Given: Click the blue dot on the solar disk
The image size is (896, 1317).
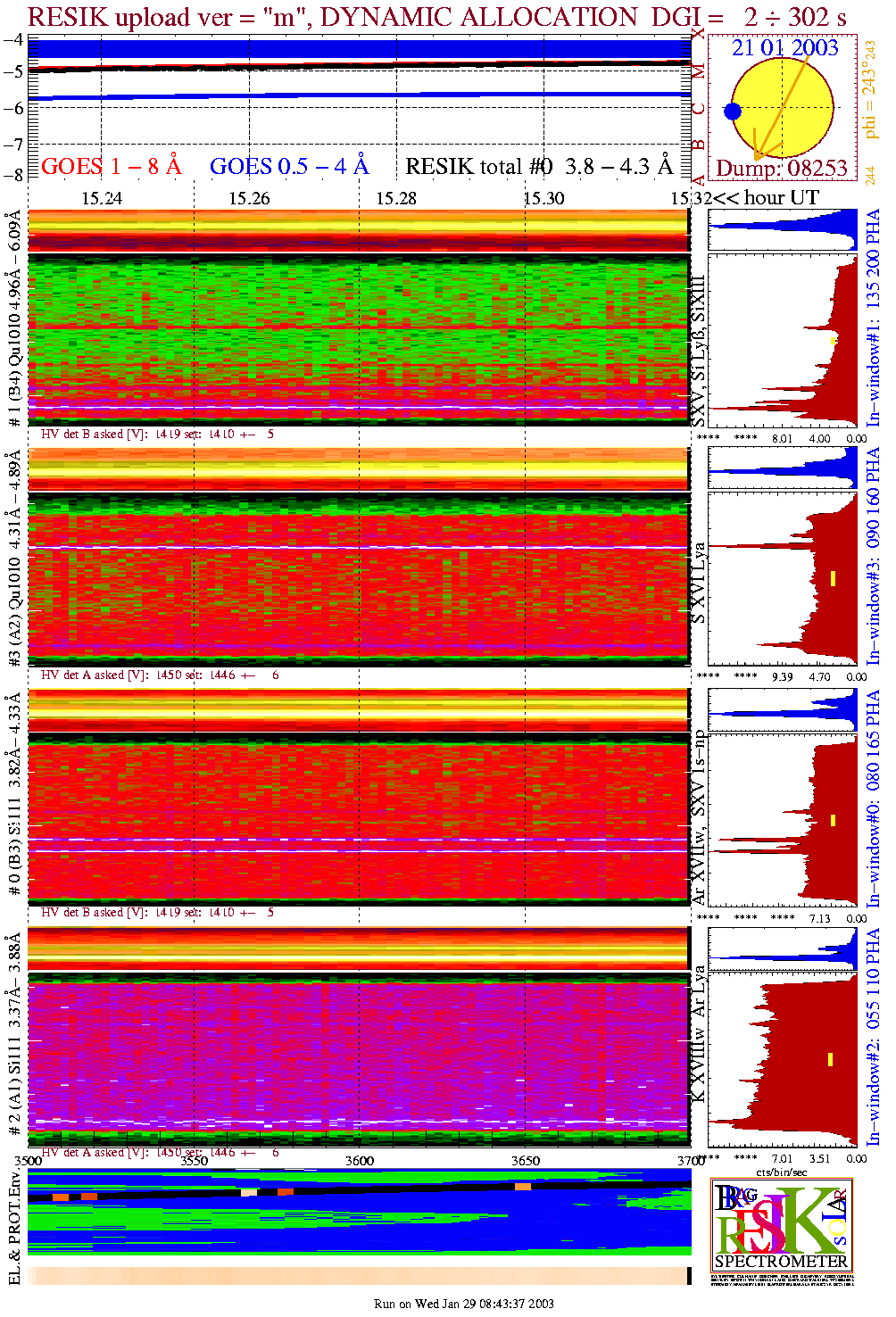Looking at the screenshot, I should [x=733, y=112].
